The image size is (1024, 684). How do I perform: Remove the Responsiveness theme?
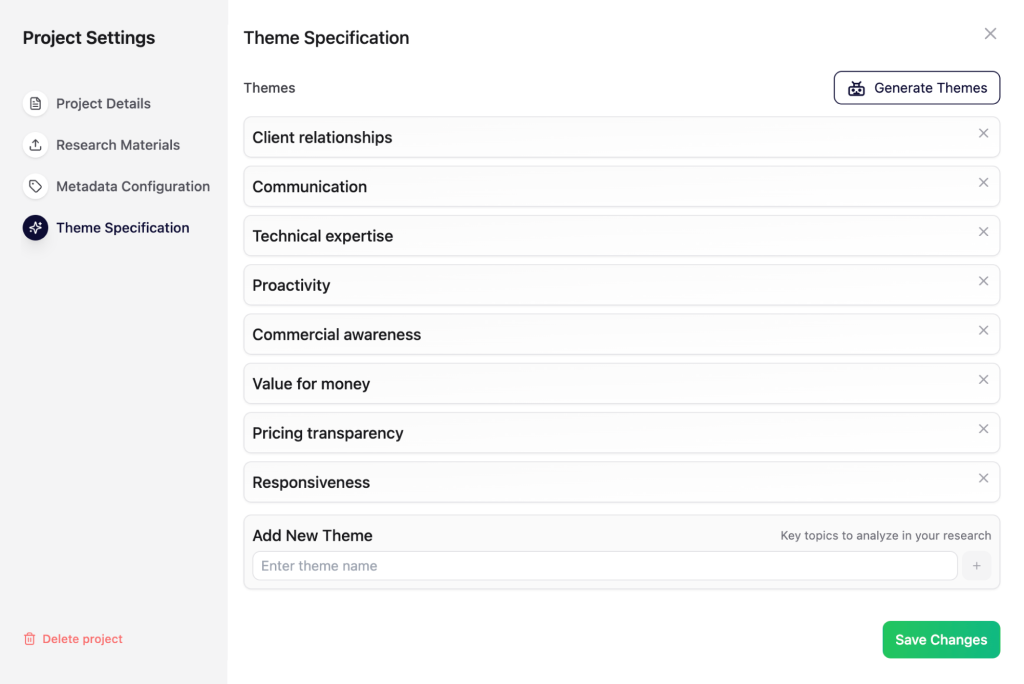point(983,478)
